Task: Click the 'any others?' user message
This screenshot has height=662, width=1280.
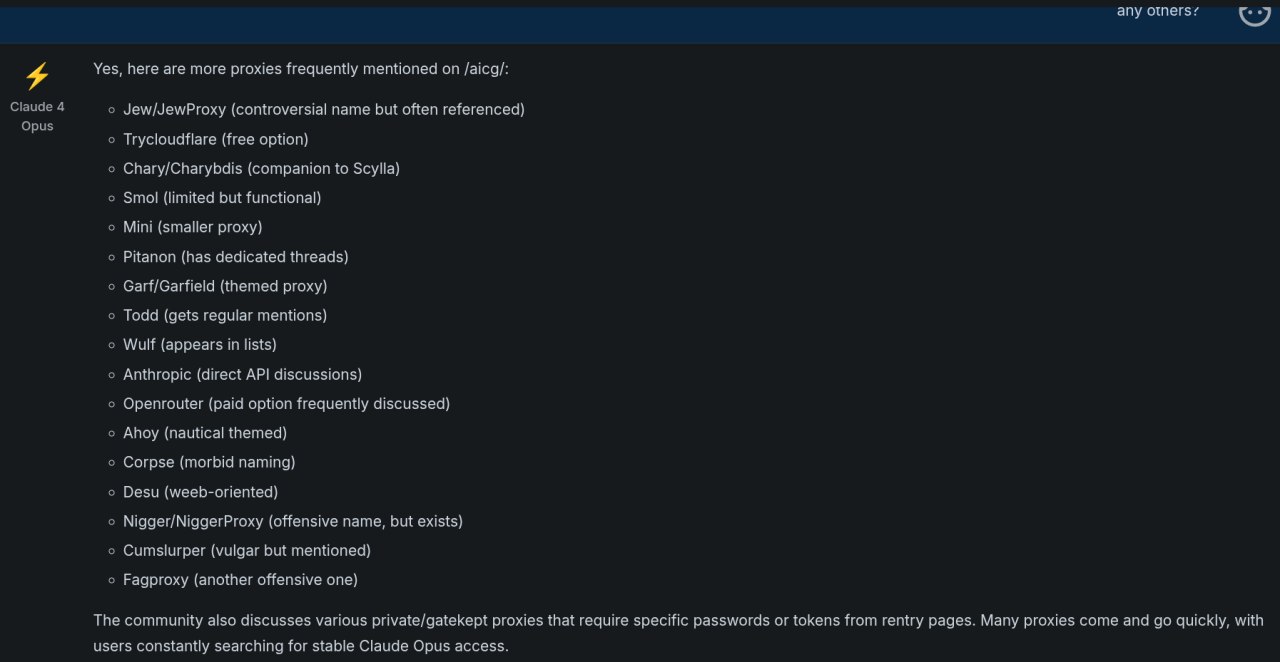Action: pyautogui.click(x=1157, y=12)
